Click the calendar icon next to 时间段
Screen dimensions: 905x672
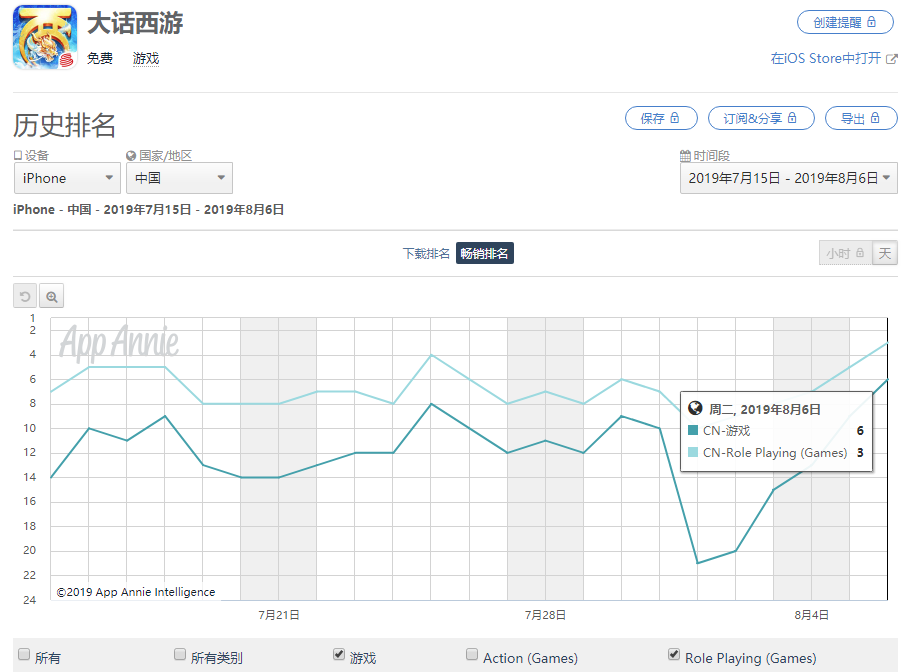[685, 156]
